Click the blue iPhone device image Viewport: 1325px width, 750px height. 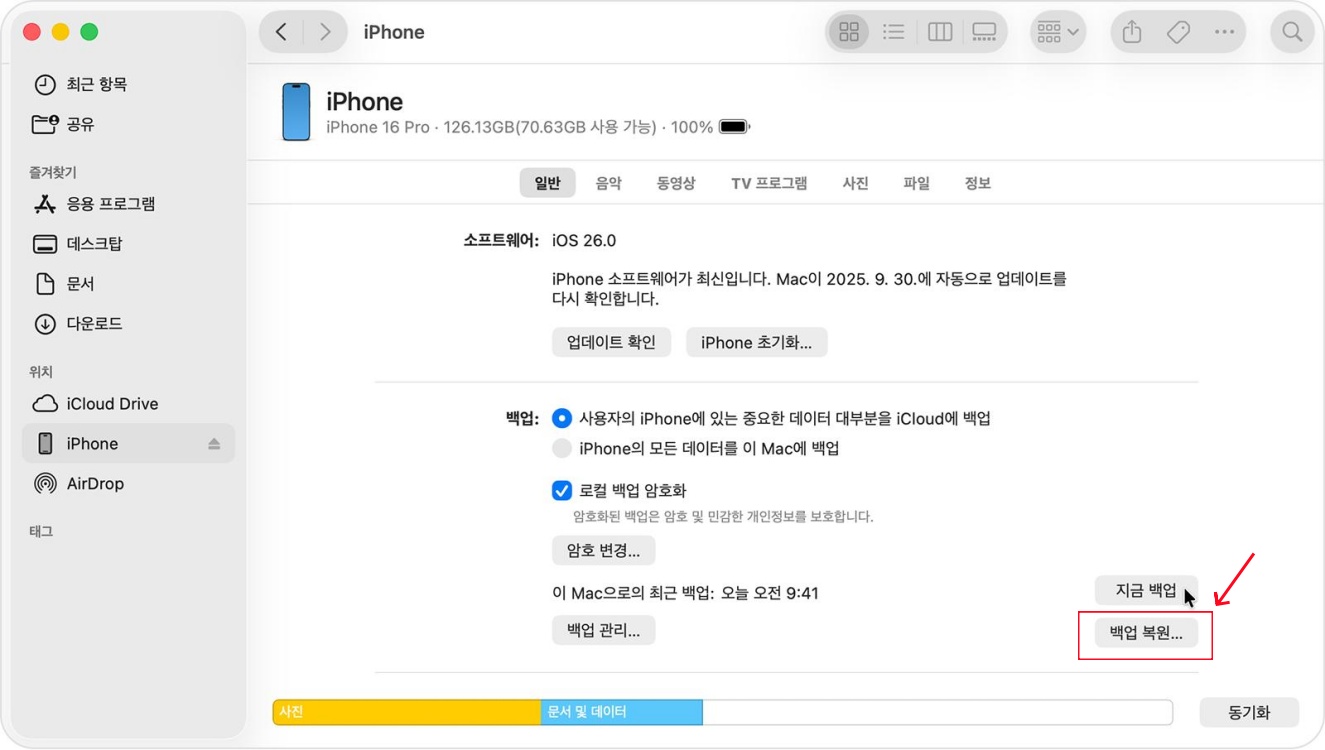[296, 112]
